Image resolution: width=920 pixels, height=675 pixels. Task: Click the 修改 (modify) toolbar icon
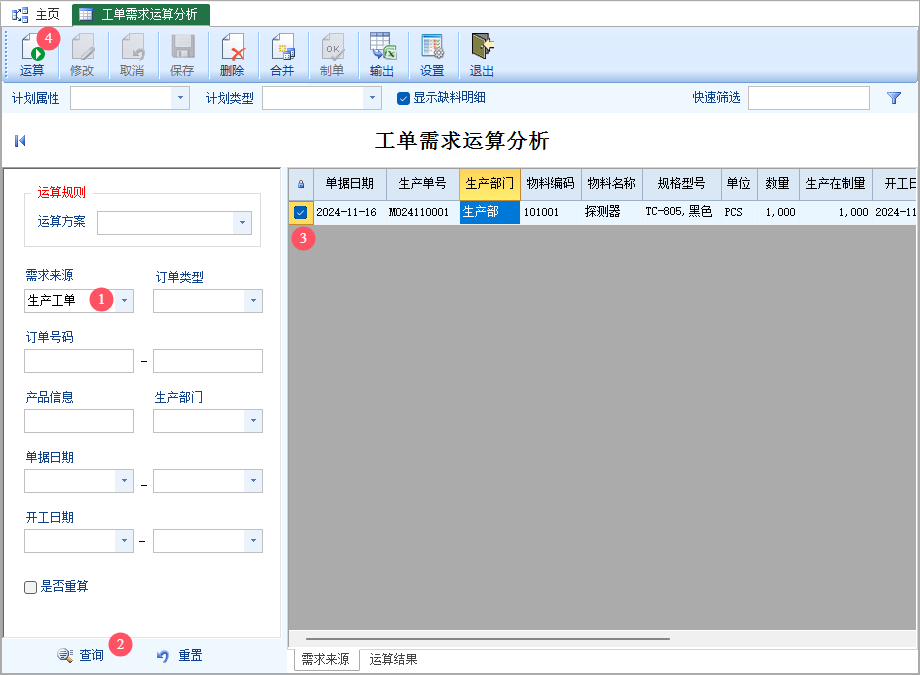pos(82,54)
